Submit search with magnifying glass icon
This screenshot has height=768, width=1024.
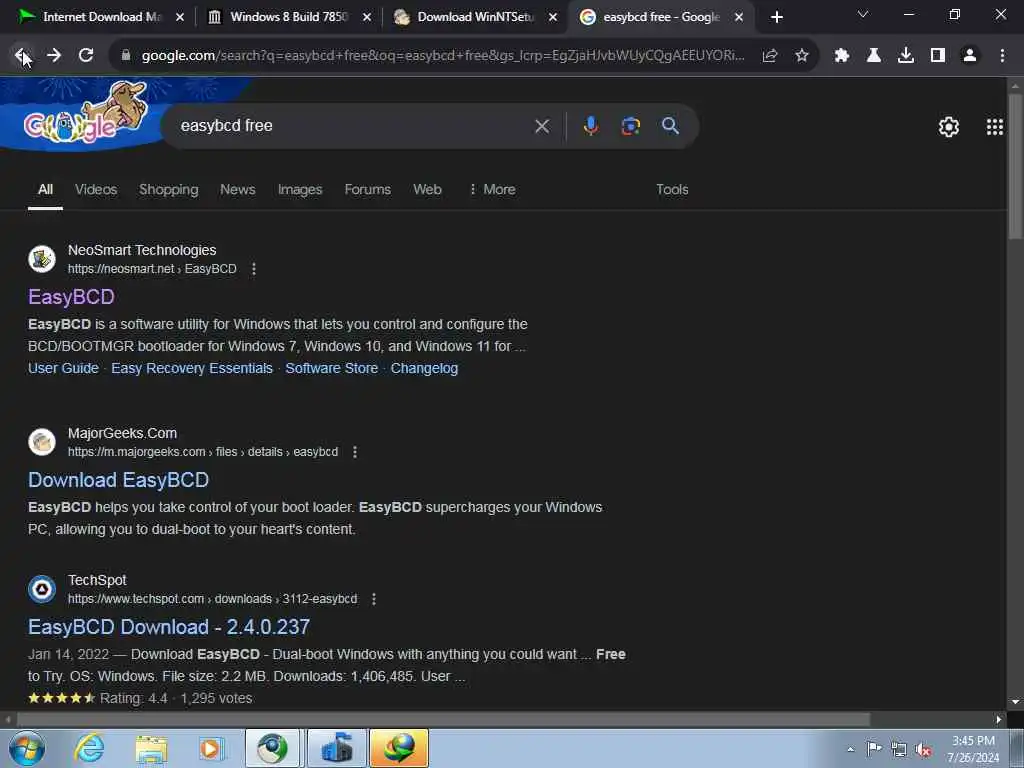pyautogui.click(x=670, y=126)
